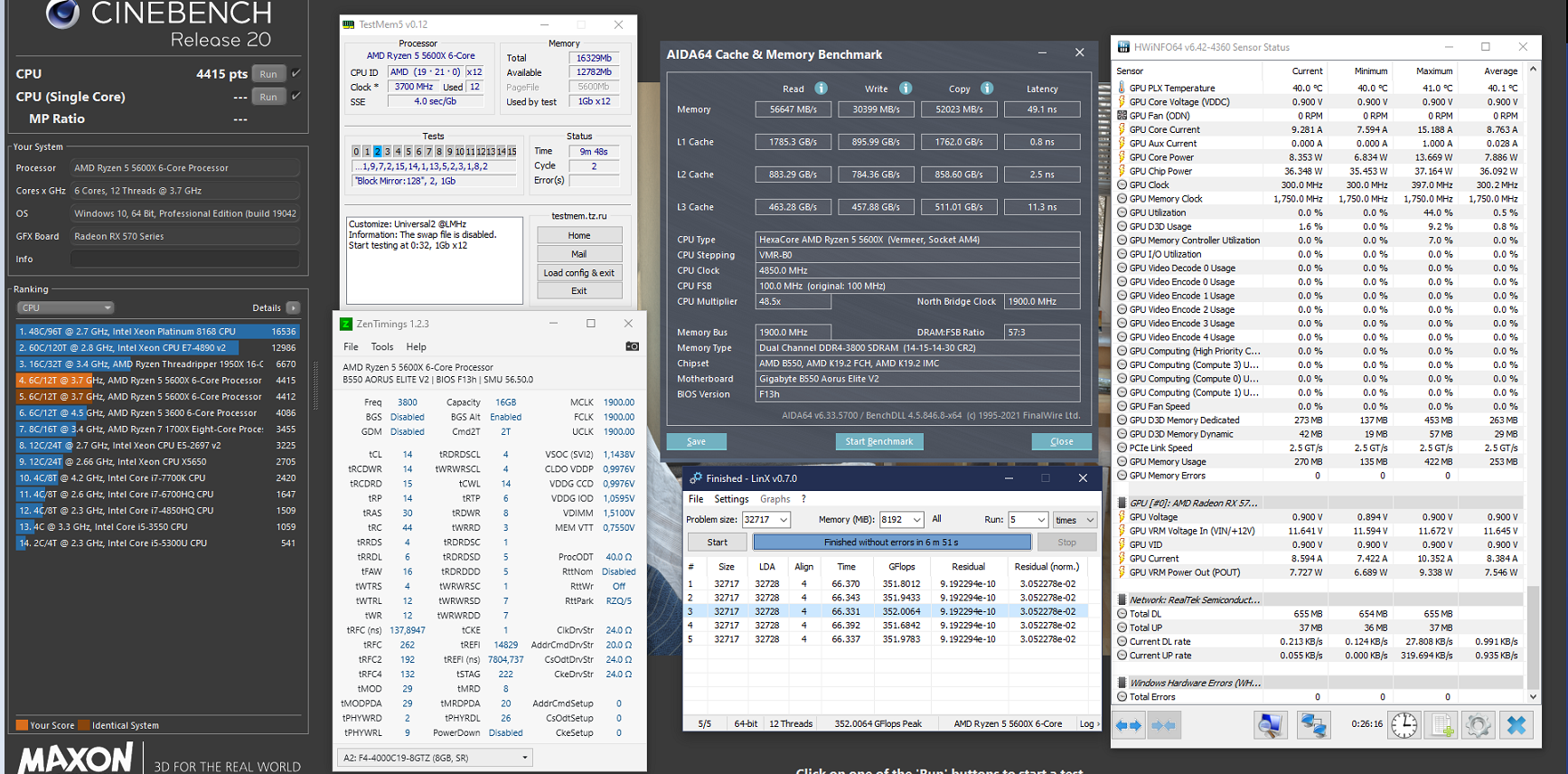
Task: Run the Cinebench CPU multi-core test
Action: (268, 74)
